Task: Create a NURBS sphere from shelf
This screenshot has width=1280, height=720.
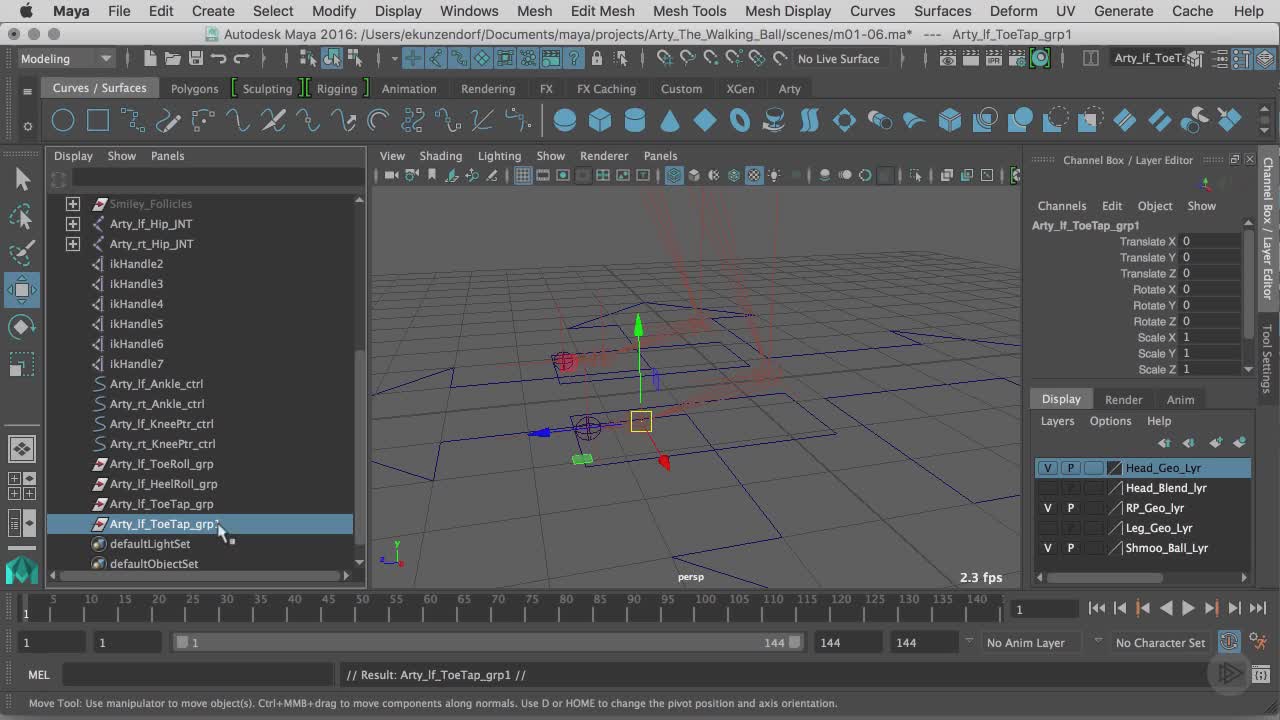Action: (565, 121)
